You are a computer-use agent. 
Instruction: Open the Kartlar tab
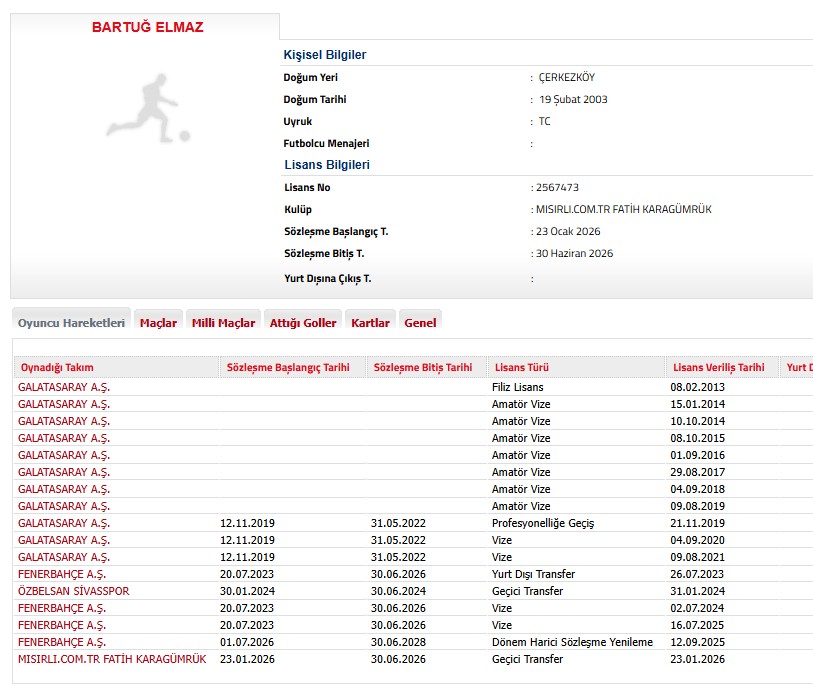click(x=370, y=323)
